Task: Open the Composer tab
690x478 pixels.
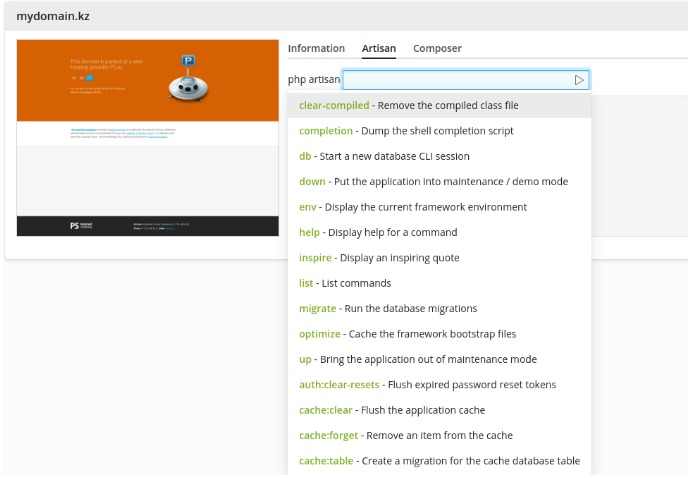Action: (437, 48)
